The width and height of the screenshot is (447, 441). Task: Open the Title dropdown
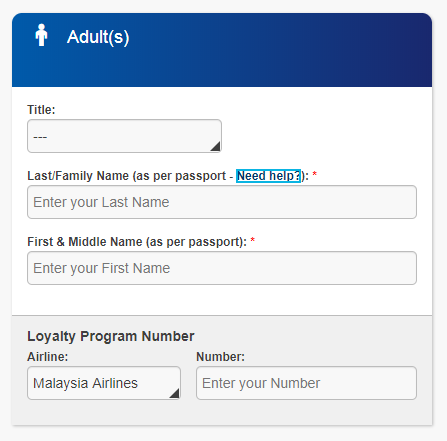(124, 136)
